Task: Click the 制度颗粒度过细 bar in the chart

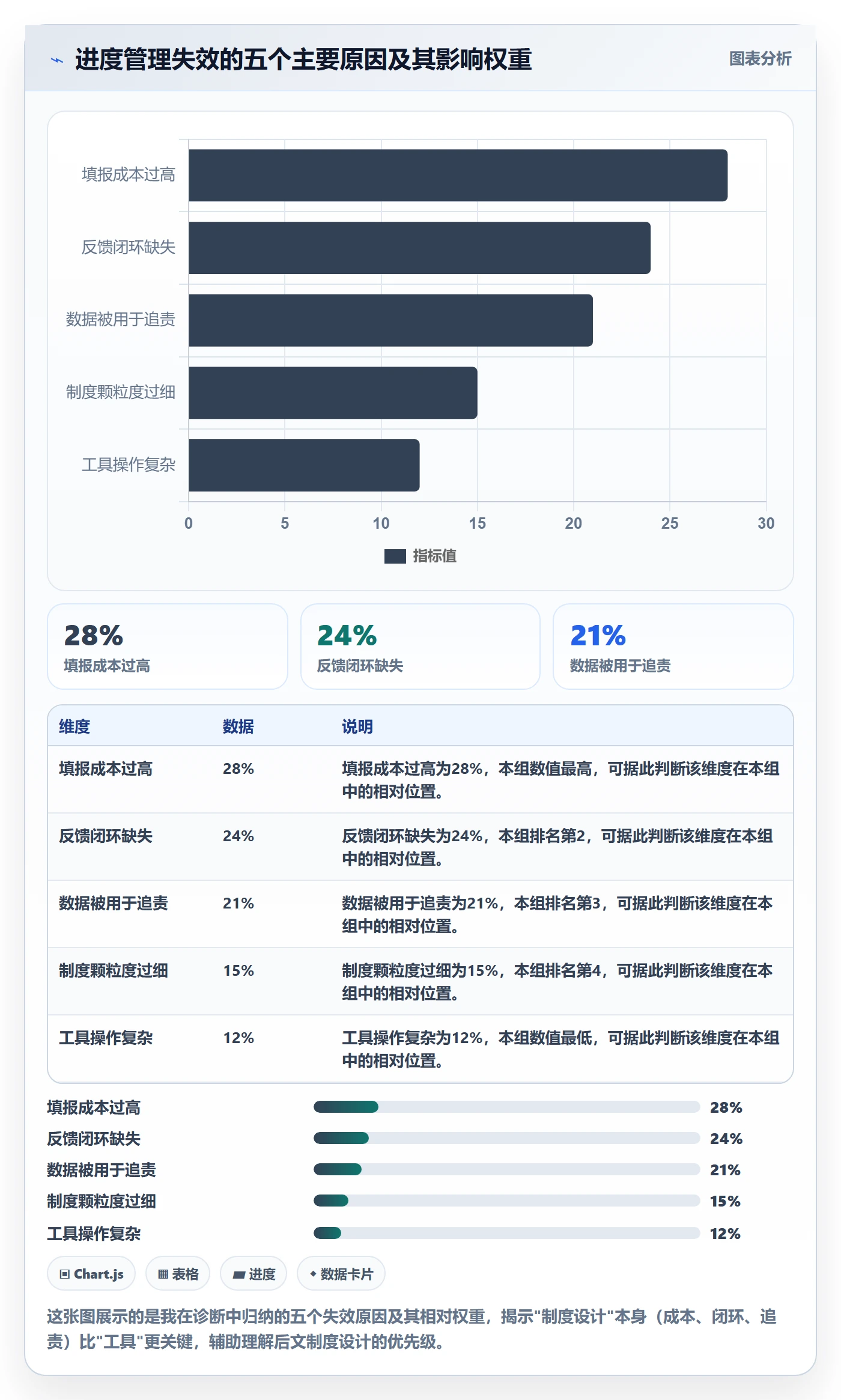Action: (333, 393)
